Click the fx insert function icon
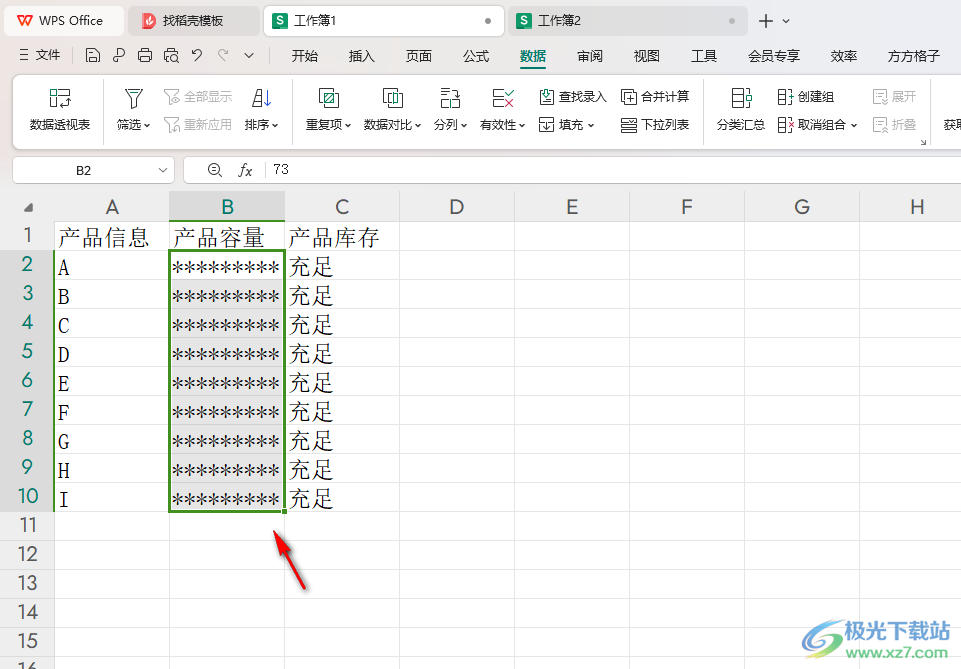The image size is (961, 669). pos(245,170)
